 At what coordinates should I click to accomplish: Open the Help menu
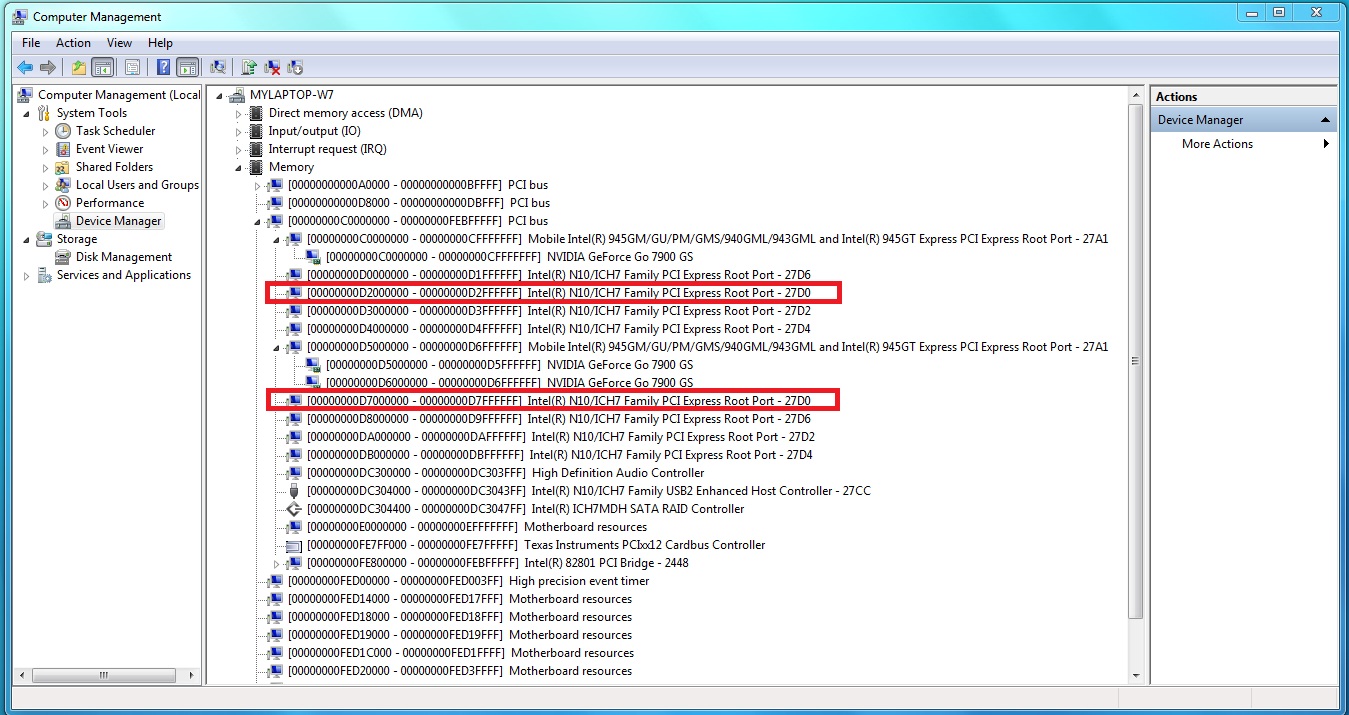pos(160,43)
